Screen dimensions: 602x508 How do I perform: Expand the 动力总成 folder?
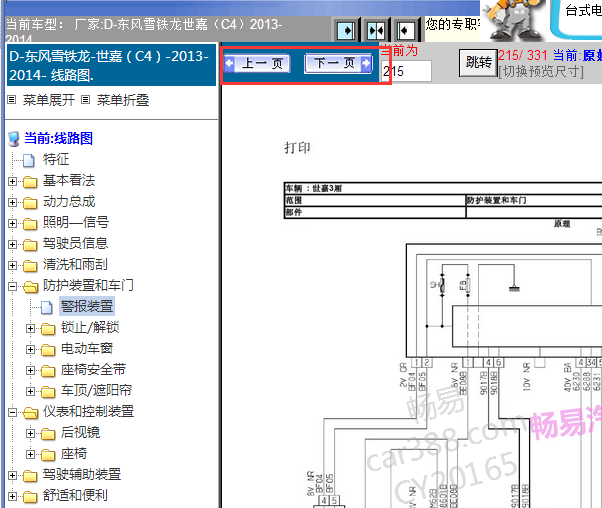point(12,202)
